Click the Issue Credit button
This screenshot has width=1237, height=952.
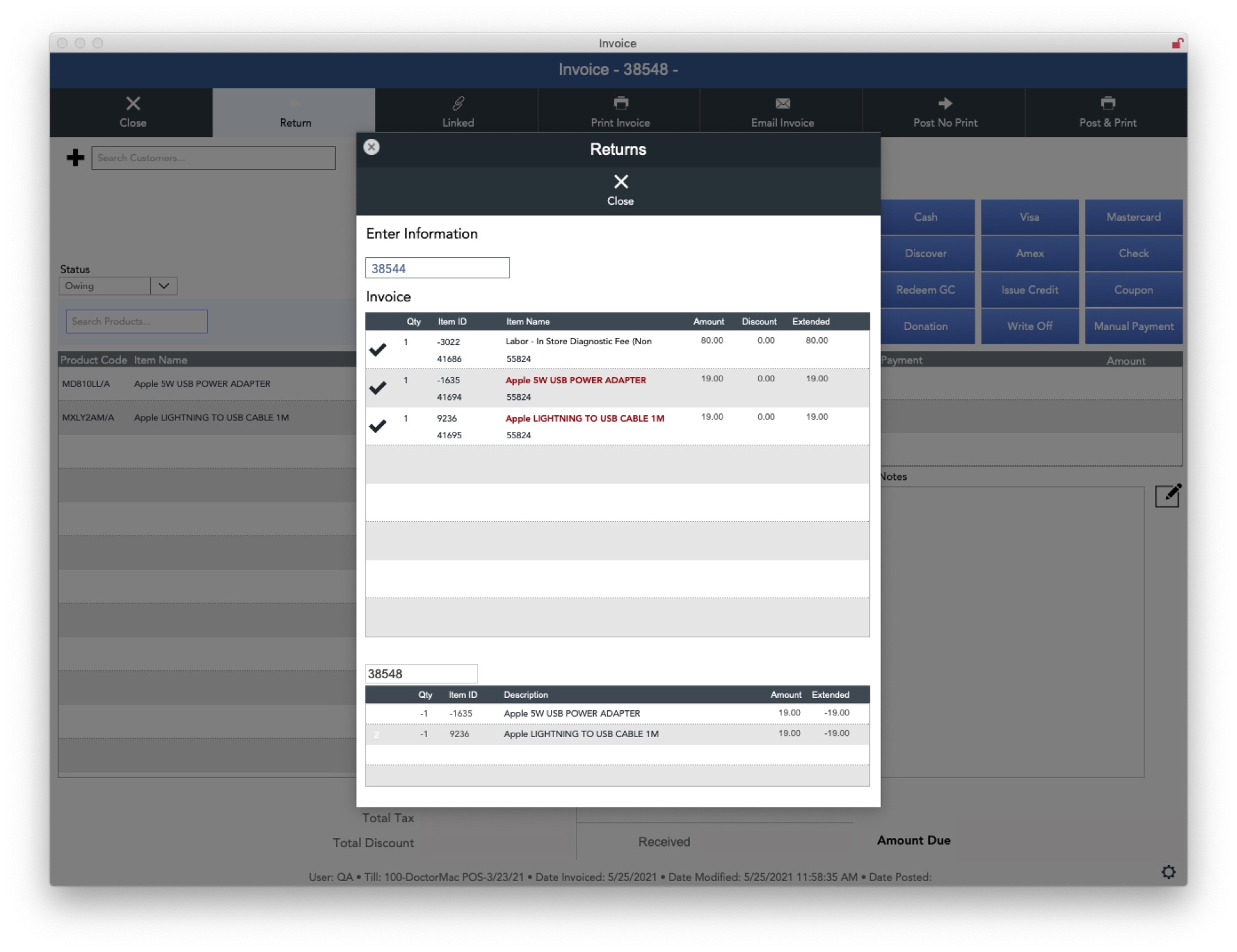[x=1029, y=290]
